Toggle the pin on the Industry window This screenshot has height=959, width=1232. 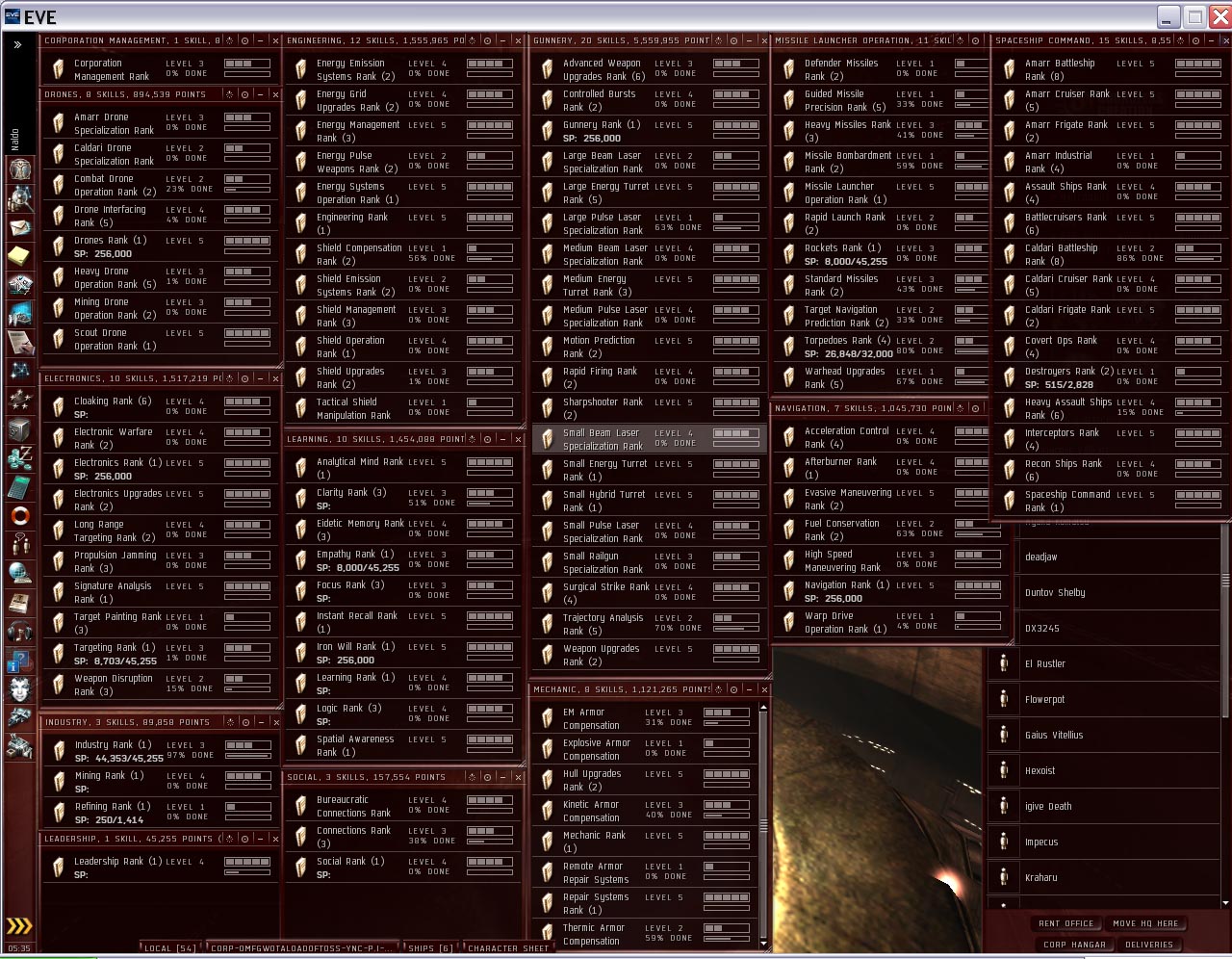click(229, 721)
